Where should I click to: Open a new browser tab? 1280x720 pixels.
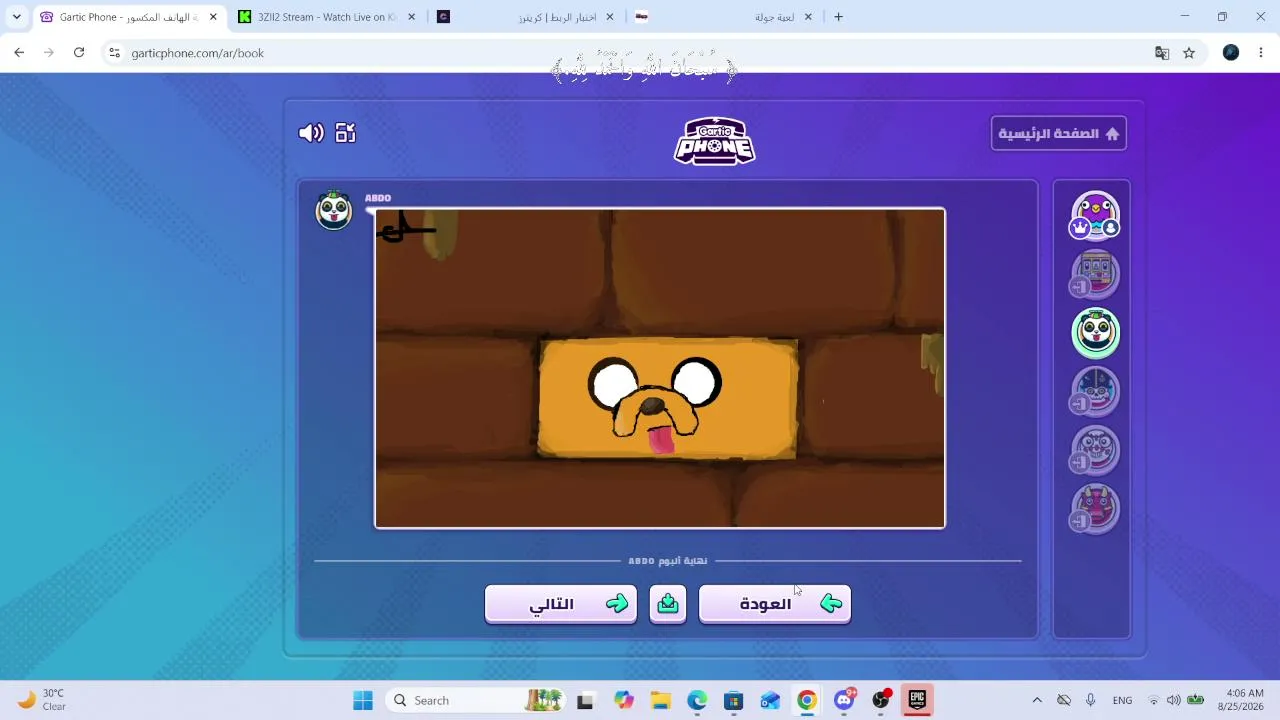point(838,17)
